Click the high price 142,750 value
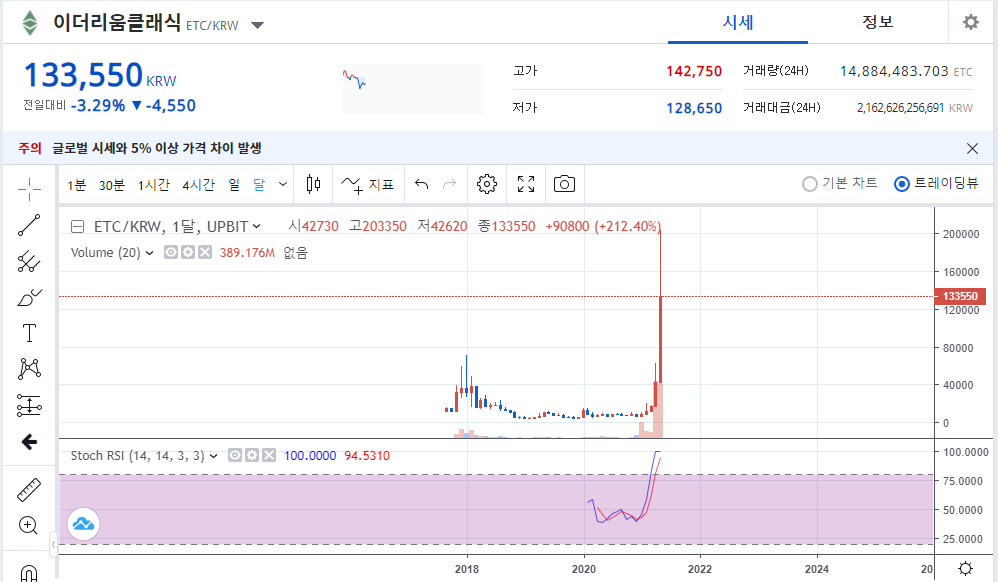Viewport: 998px width, 582px height. pyautogui.click(x=694, y=71)
